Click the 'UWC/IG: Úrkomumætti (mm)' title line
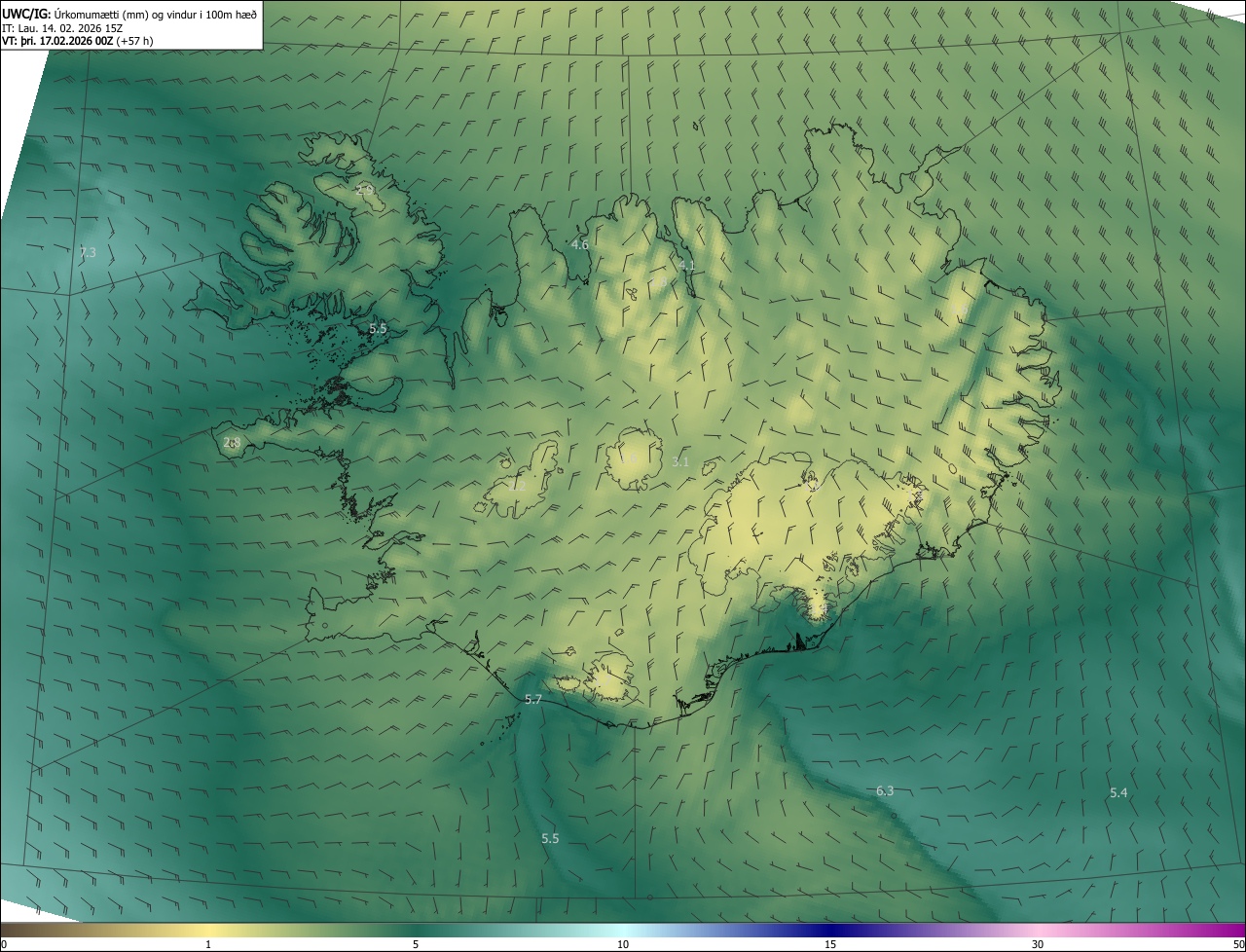1246x952 pixels. 129,14
